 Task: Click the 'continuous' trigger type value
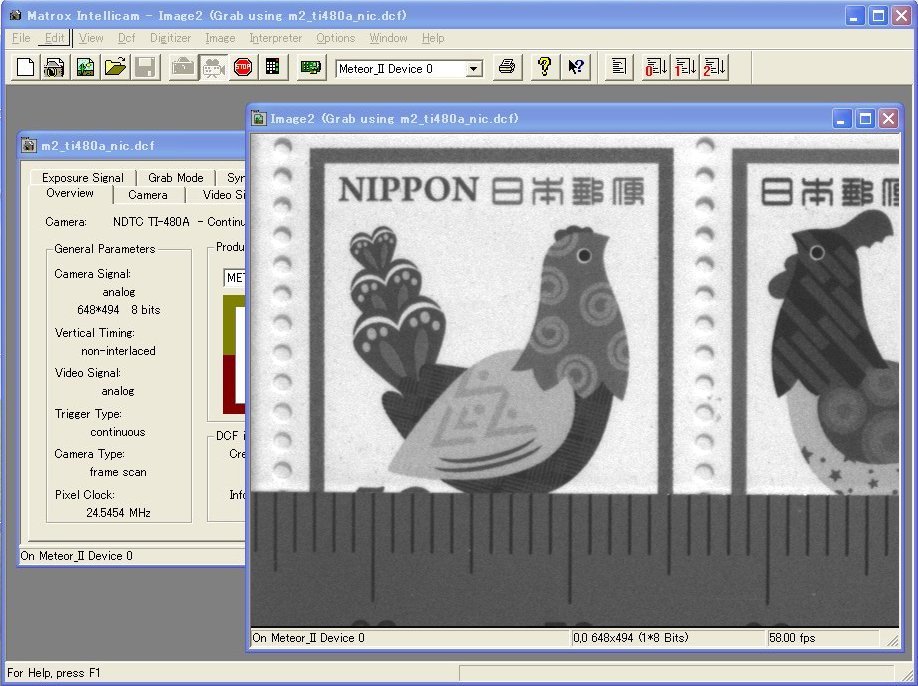118,432
